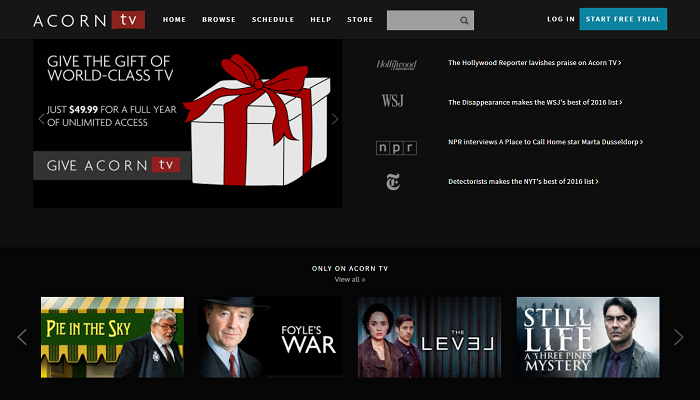Show next shows in Only on Acorn TV carousel
Image resolution: width=700 pixels, height=400 pixels.
tap(679, 337)
